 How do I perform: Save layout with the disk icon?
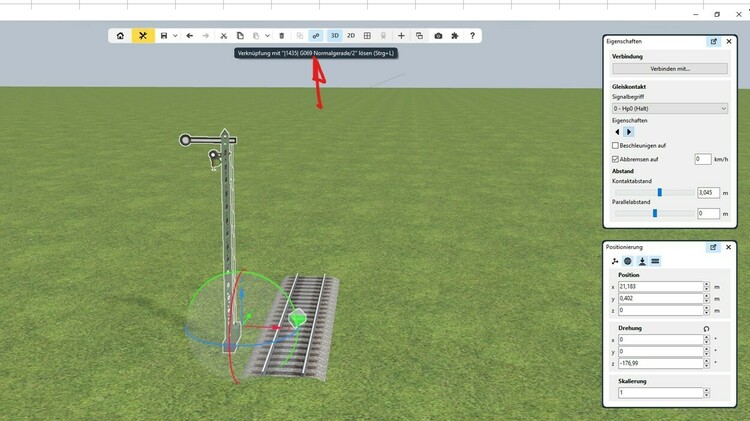[x=164, y=36]
